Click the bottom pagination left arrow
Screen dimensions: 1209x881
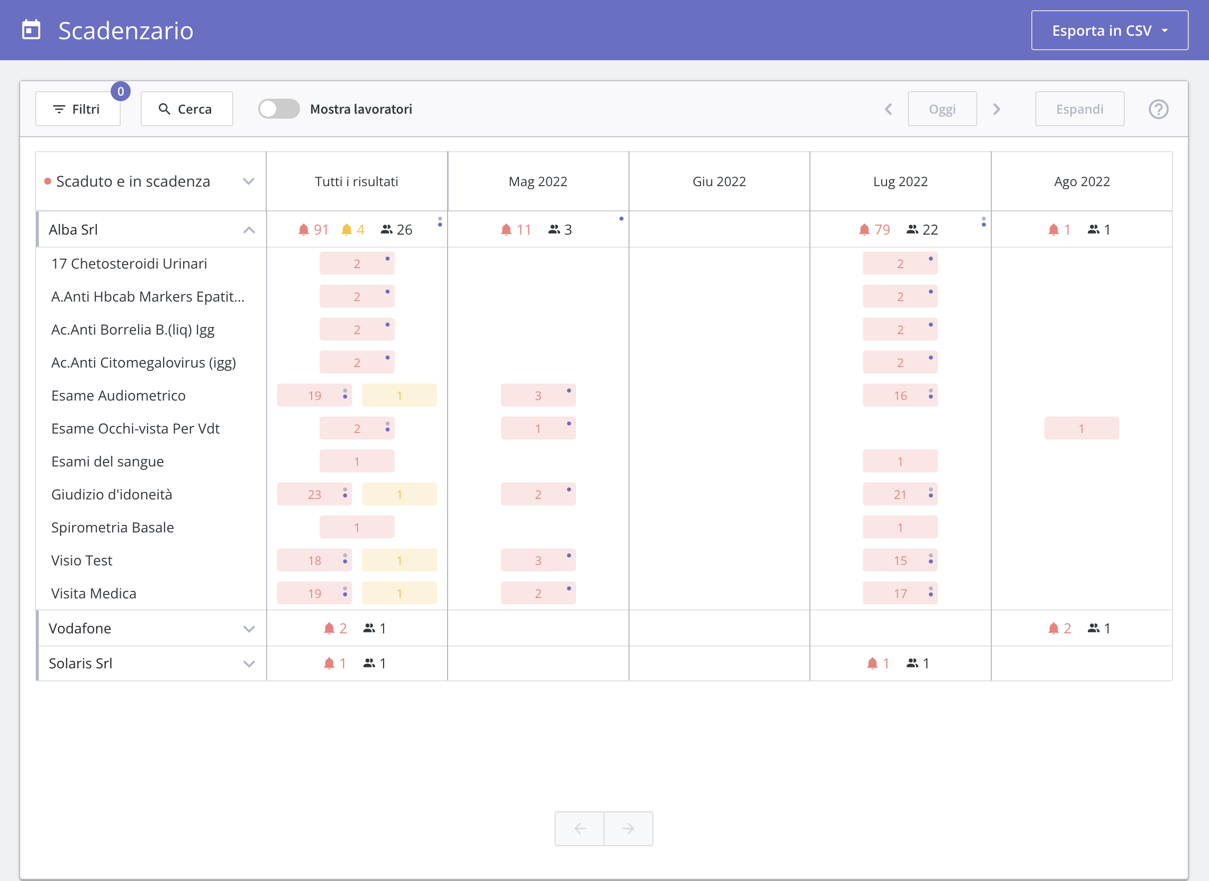coord(580,828)
